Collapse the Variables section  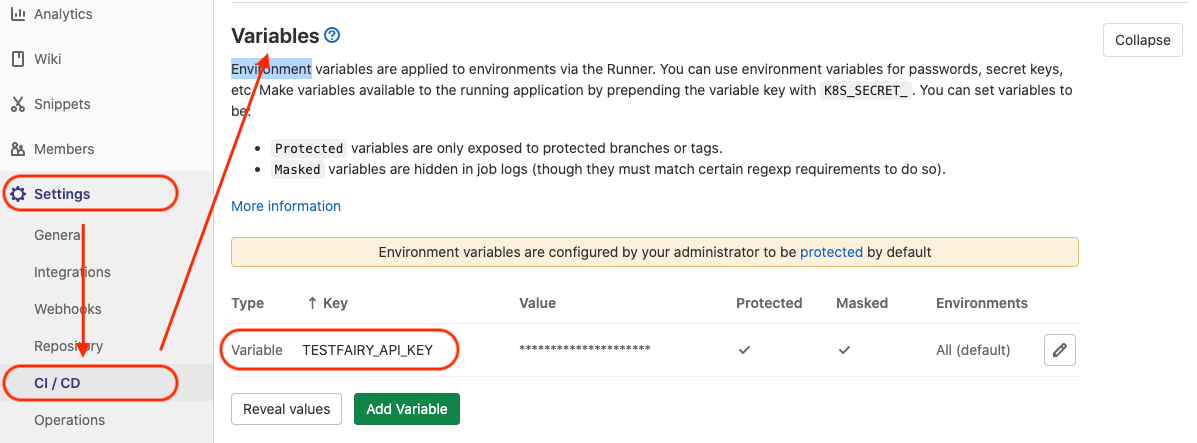tap(1142, 40)
